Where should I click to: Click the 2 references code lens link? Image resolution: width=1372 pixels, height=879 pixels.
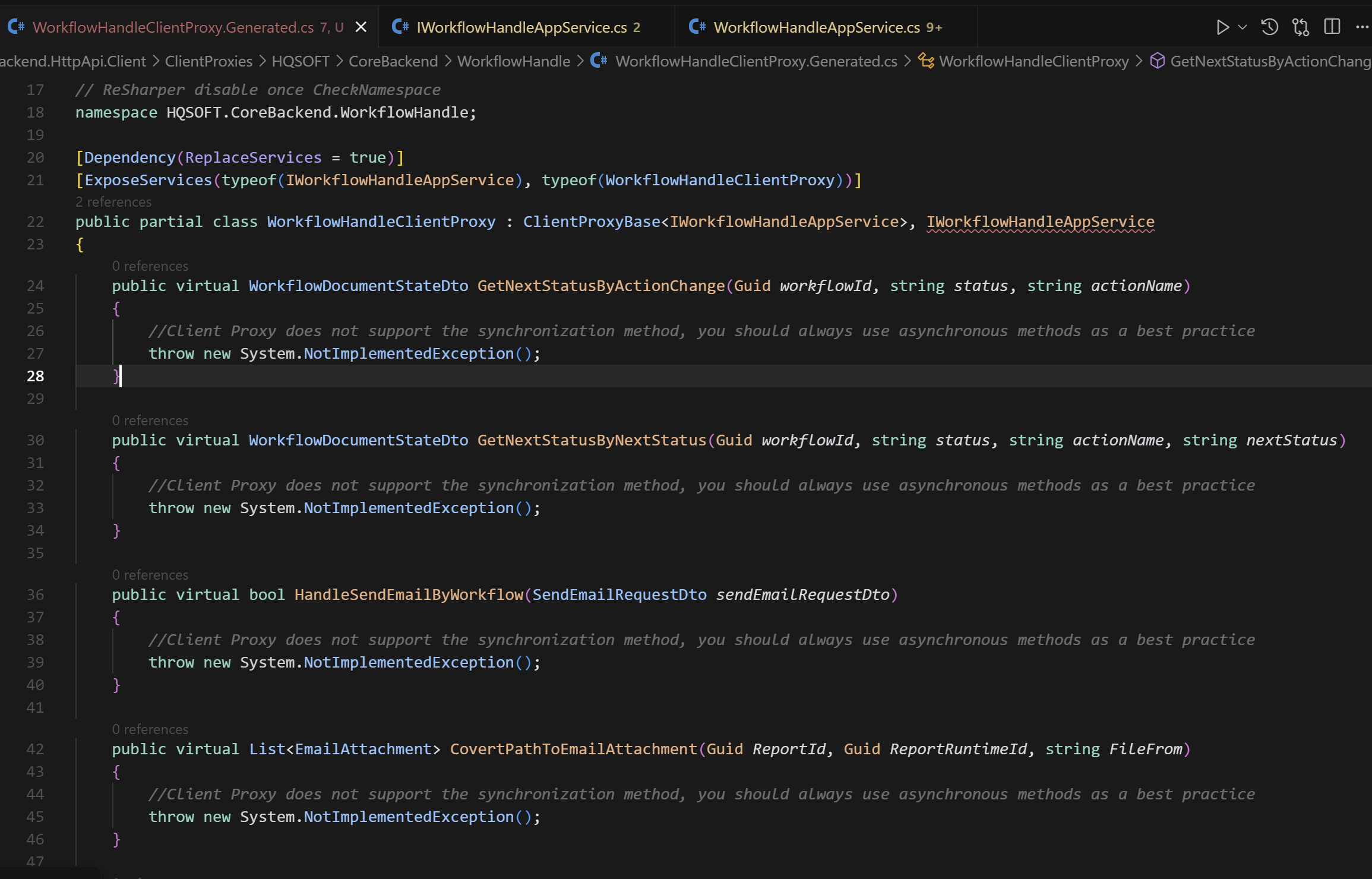(113, 202)
